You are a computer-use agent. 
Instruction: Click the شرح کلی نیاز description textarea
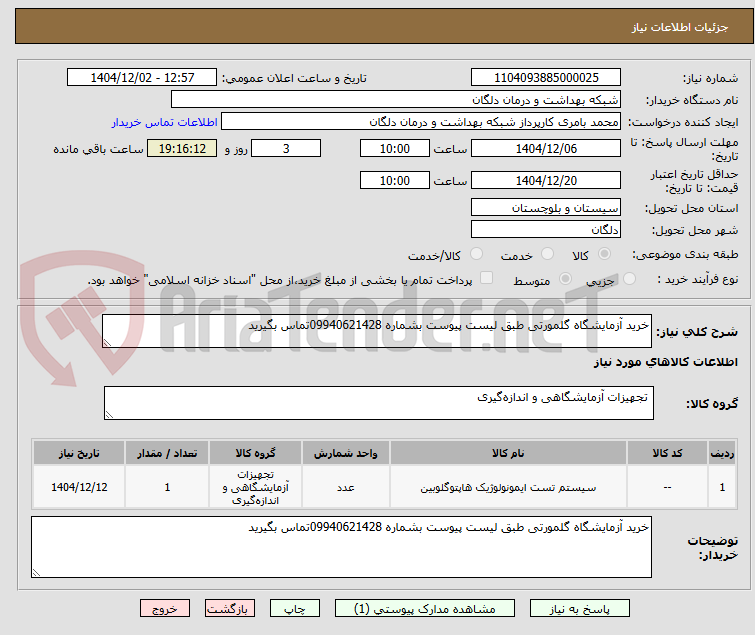coord(377,331)
